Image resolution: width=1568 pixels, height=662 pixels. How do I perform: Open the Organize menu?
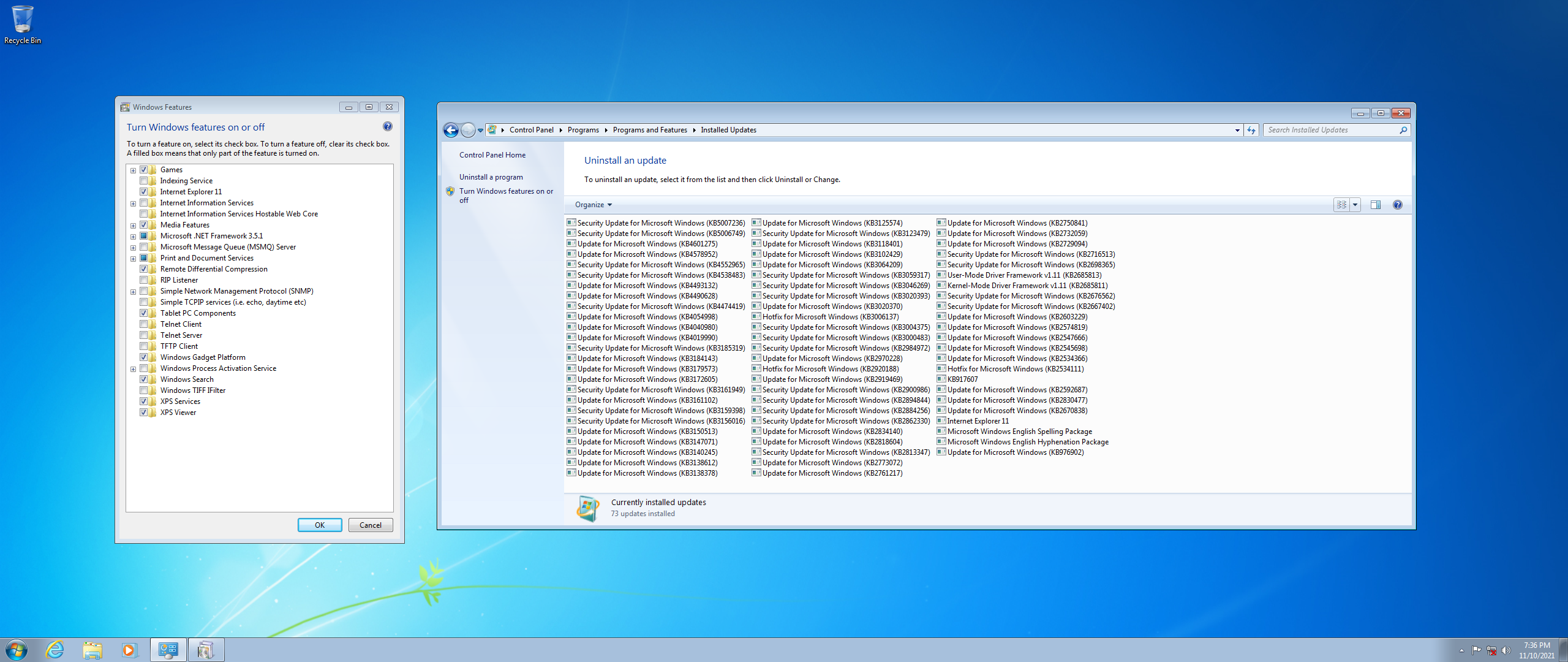pyautogui.click(x=594, y=205)
